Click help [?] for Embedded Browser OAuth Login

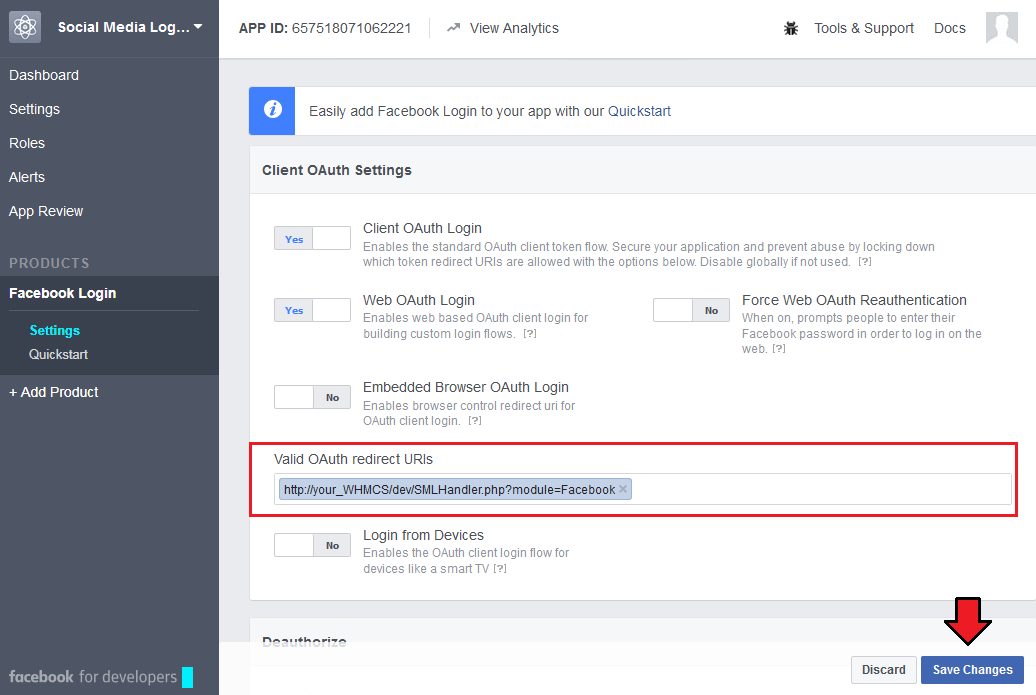pos(475,421)
